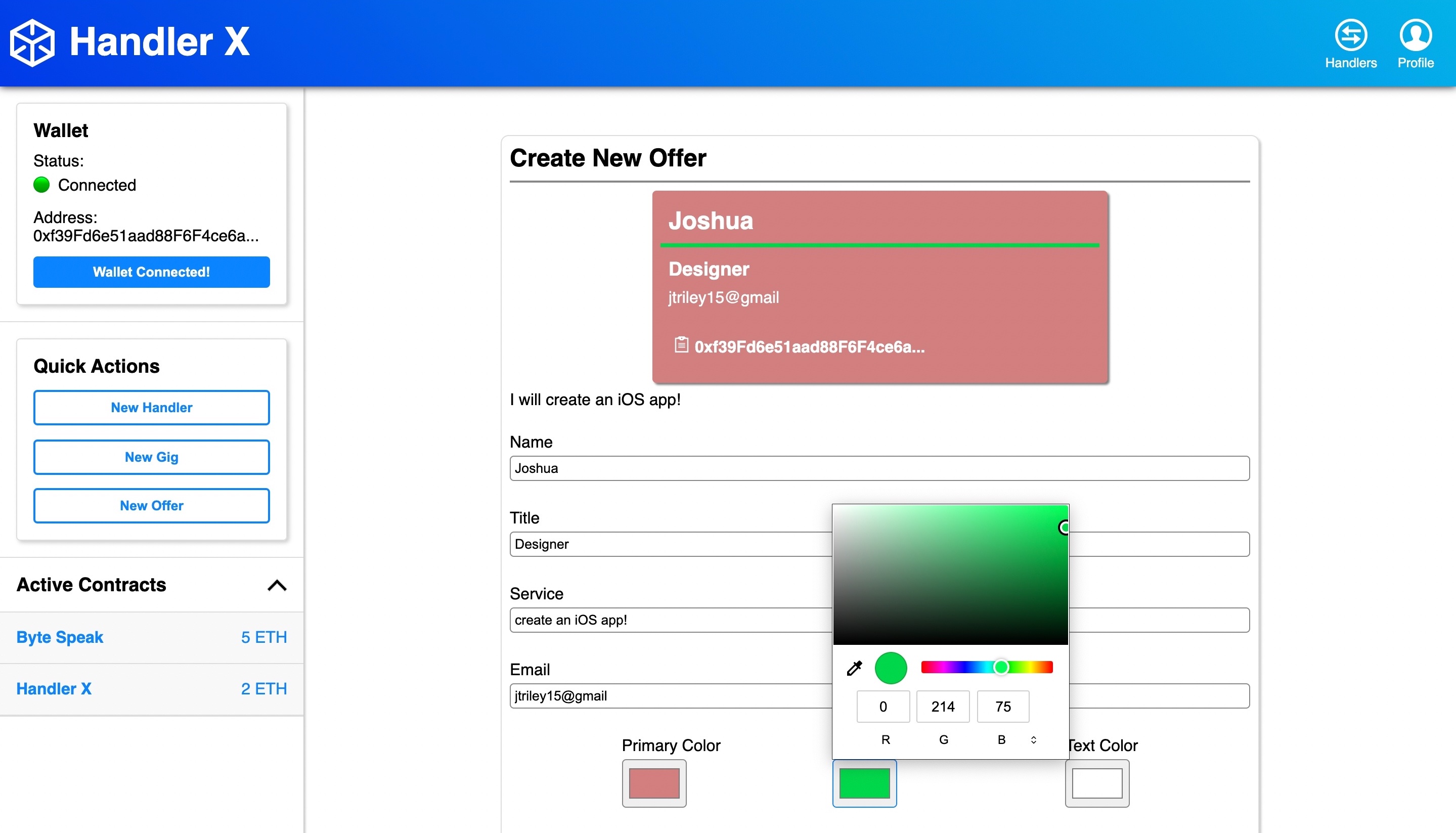Viewport: 1456px width, 833px height.
Task: Copy address via clipboard icon on card
Action: click(x=681, y=345)
